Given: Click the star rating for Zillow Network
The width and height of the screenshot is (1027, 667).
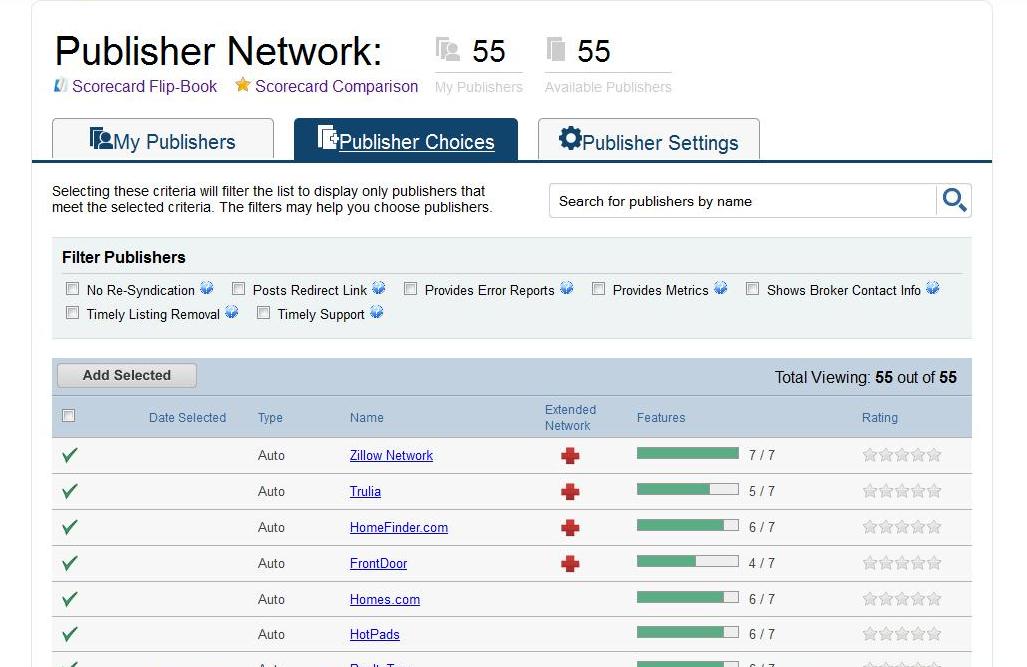Looking at the screenshot, I should [x=902, y=455].
